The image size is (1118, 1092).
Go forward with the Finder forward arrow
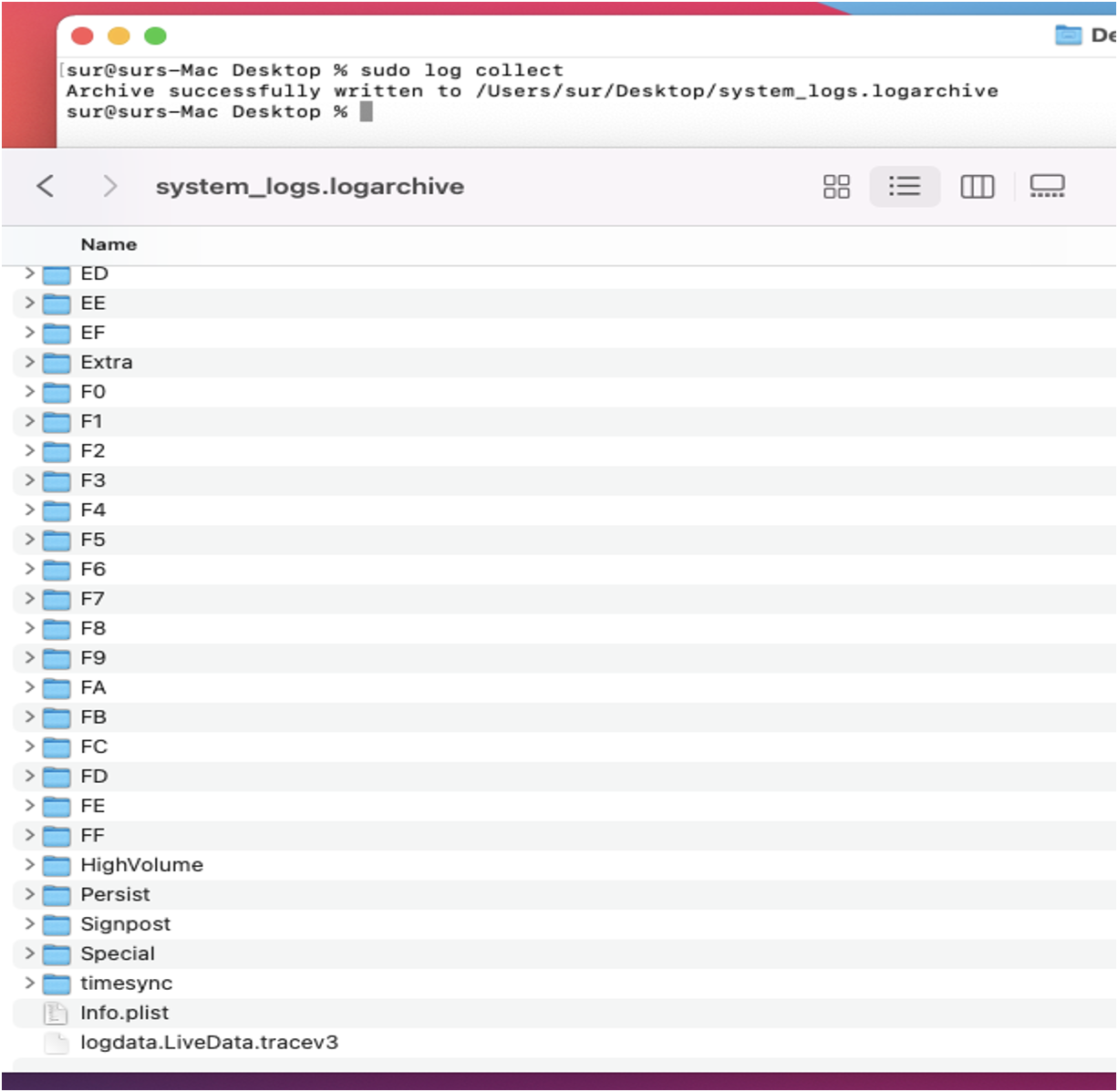[x=110, y=186]
